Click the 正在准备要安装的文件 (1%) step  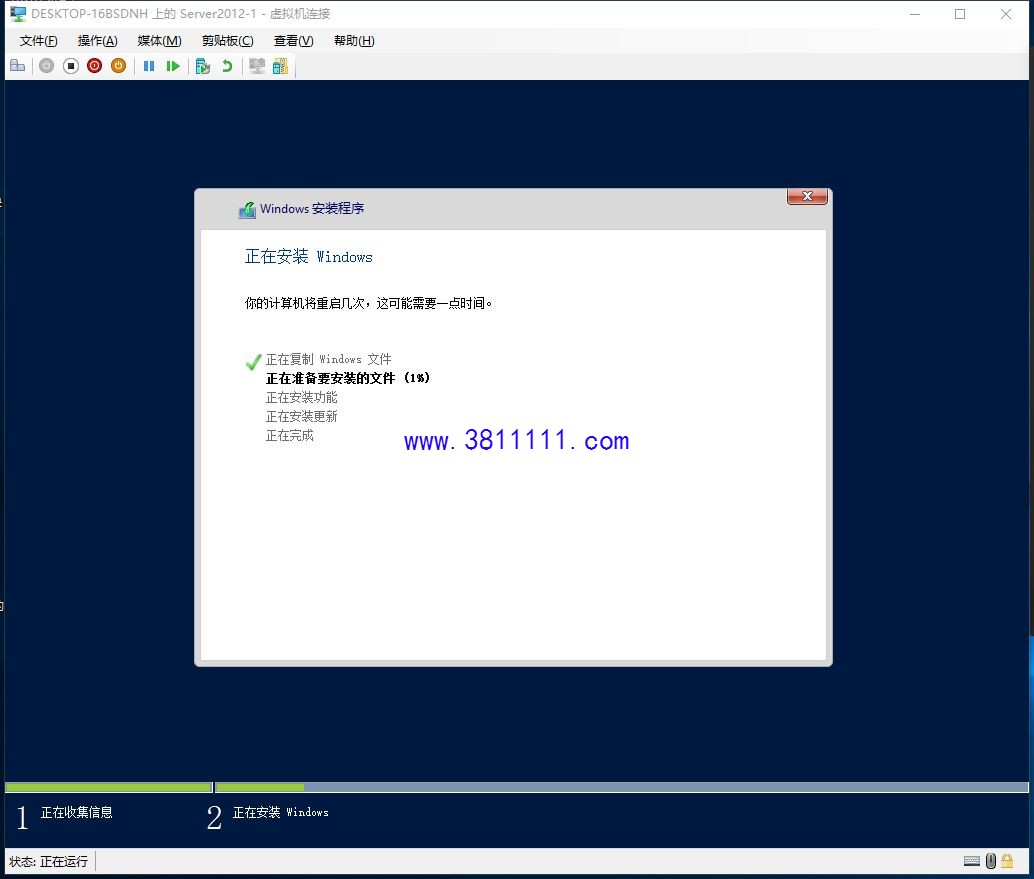(x=348, y=379)
